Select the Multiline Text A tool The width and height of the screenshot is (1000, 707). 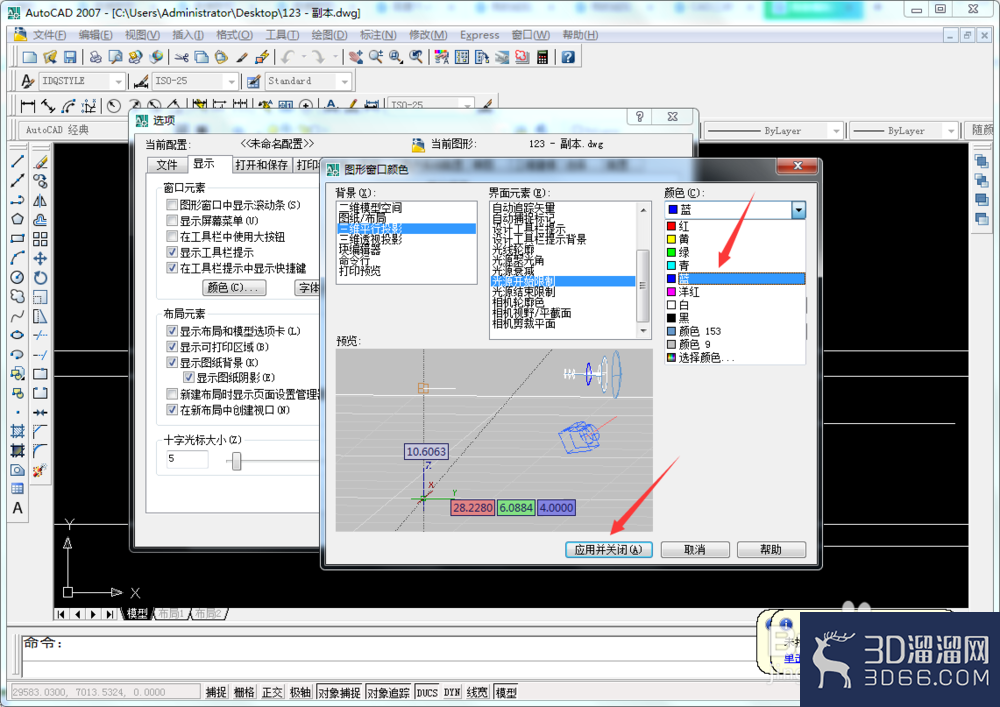[17, 508]
